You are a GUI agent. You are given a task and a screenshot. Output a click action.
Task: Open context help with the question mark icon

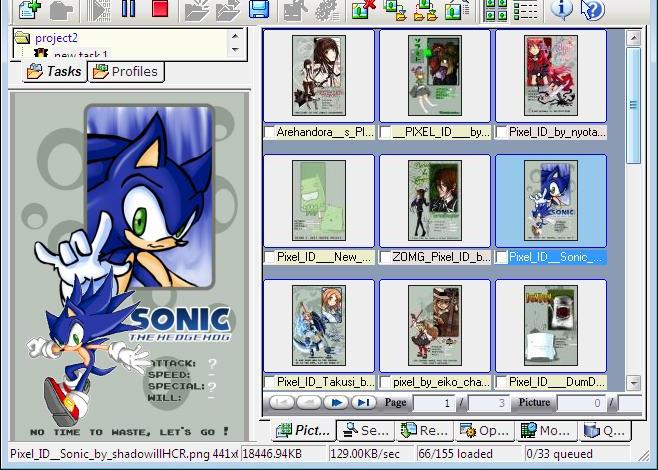(x=593, y=9)
